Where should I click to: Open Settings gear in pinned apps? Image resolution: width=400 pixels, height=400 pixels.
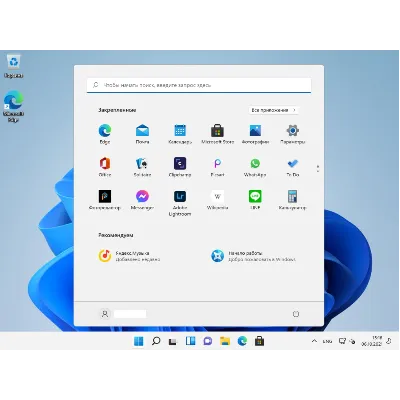293,134
